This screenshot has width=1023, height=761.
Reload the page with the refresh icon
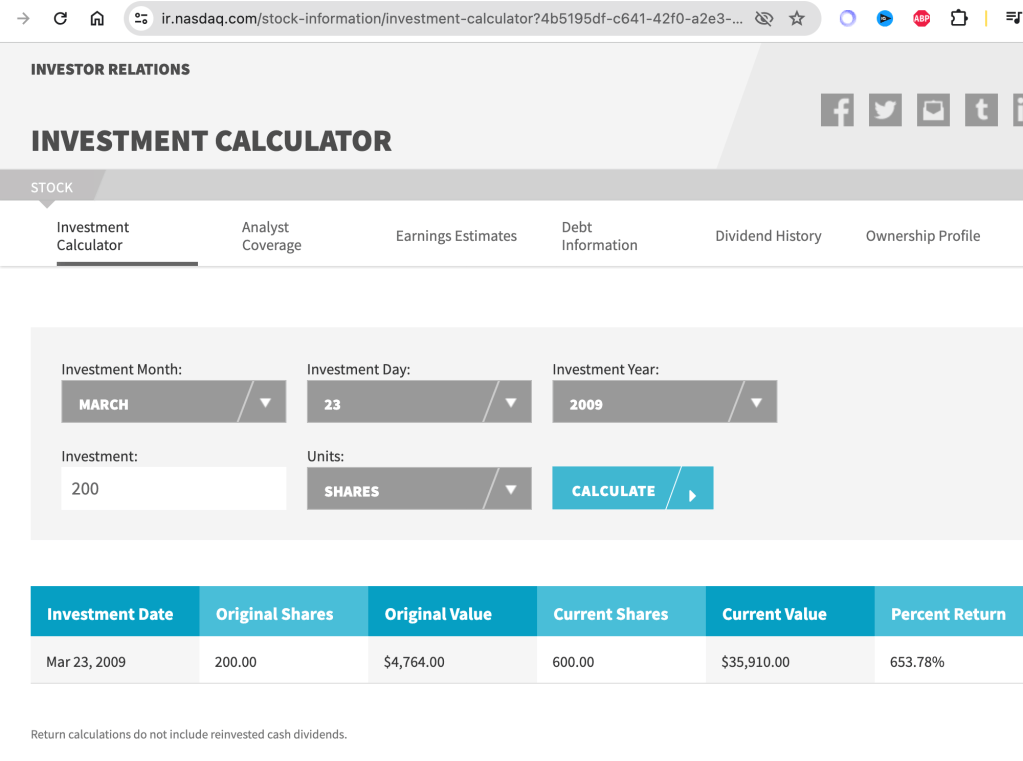pos(60,18)
